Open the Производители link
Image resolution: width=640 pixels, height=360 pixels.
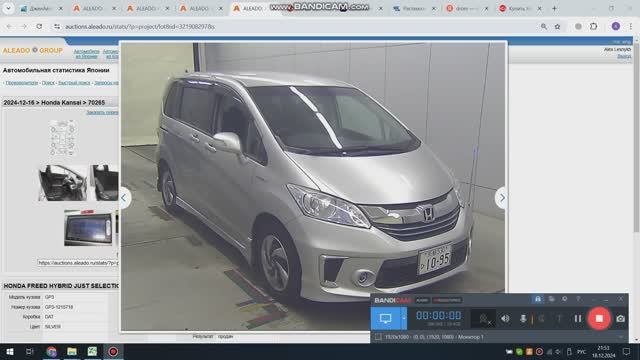[x=21, y=83]
